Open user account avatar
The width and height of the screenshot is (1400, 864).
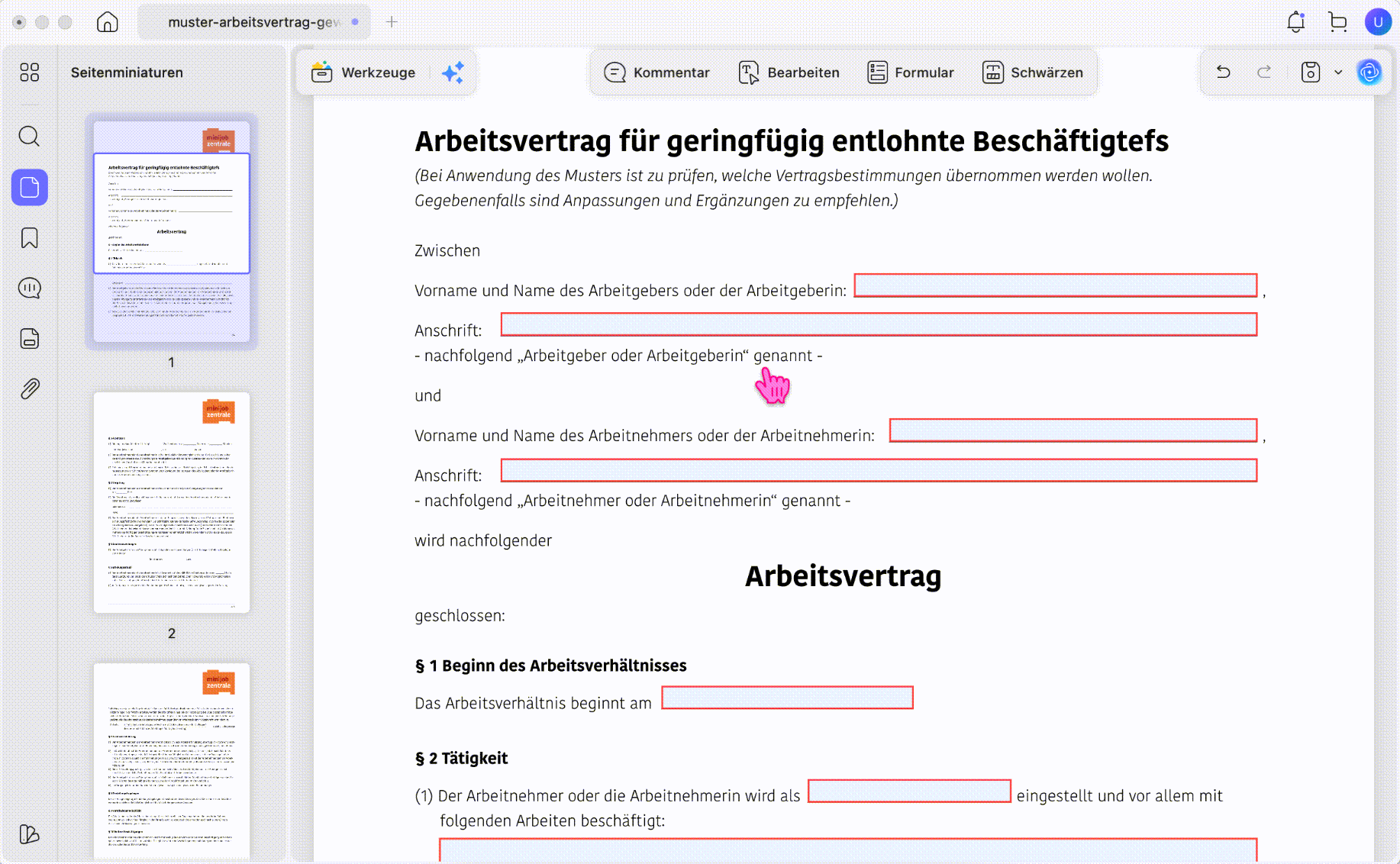point(1378,22)
